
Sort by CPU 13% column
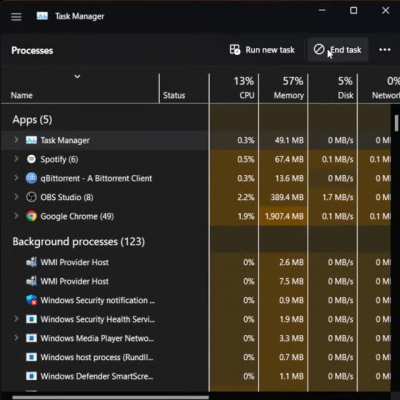tap(234, 88)
